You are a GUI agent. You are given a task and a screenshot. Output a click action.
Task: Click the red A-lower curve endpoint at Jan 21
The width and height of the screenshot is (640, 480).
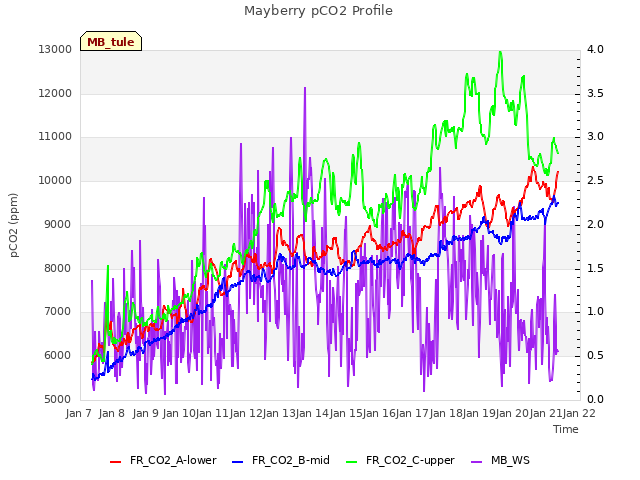pyautogui.click(x=558, y=172)
